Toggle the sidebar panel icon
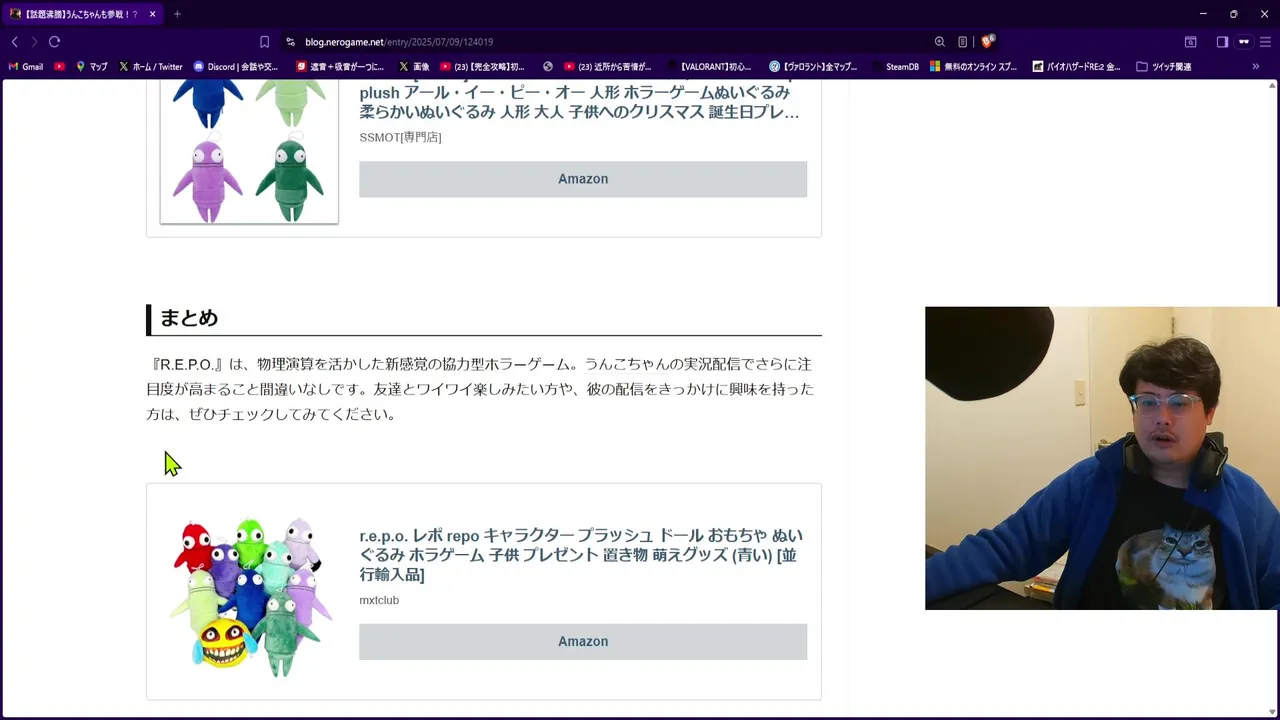Screen dimensions: 1280x720 coord(1222,42)
